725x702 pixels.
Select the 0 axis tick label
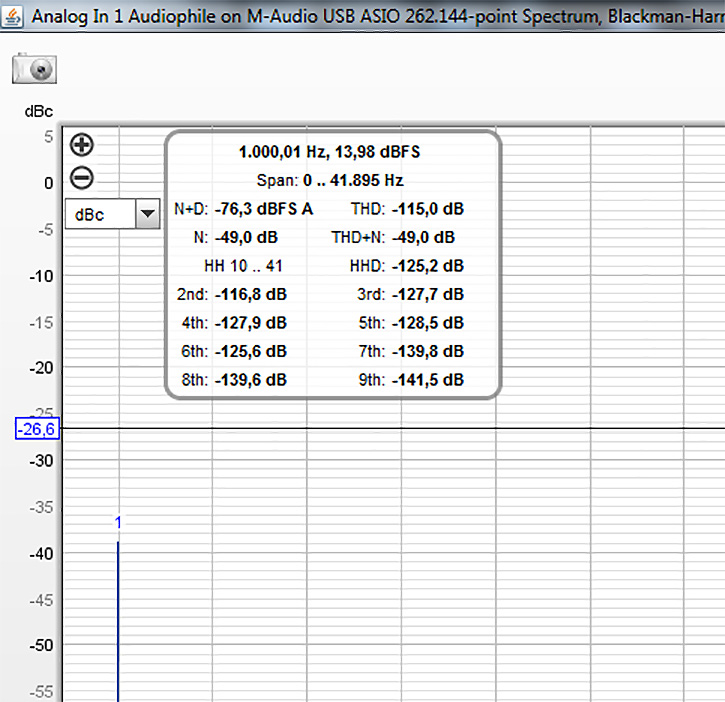(x=49, y=184)
